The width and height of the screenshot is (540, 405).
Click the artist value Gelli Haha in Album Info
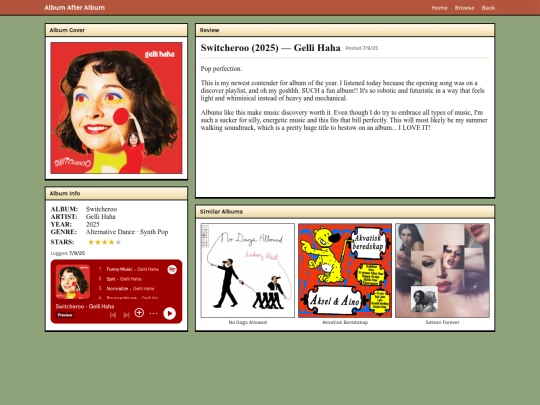click(101, 217)
